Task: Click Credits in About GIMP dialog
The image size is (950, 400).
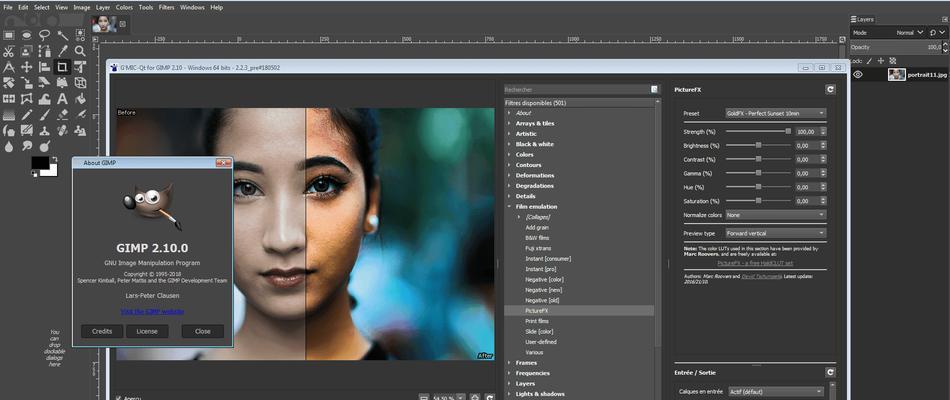Action: pos(102,332)
